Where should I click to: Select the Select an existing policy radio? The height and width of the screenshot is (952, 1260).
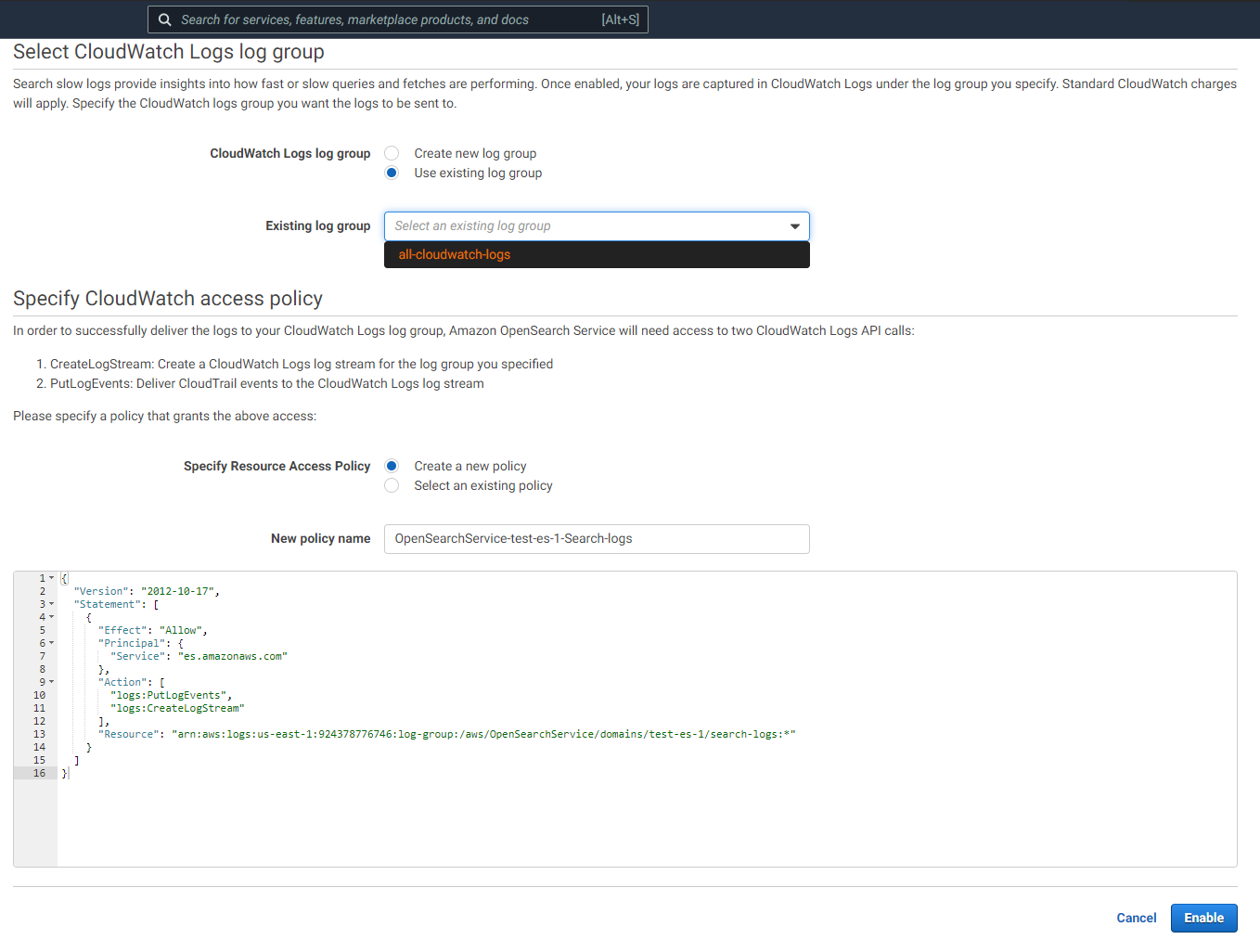click(392, 485)
